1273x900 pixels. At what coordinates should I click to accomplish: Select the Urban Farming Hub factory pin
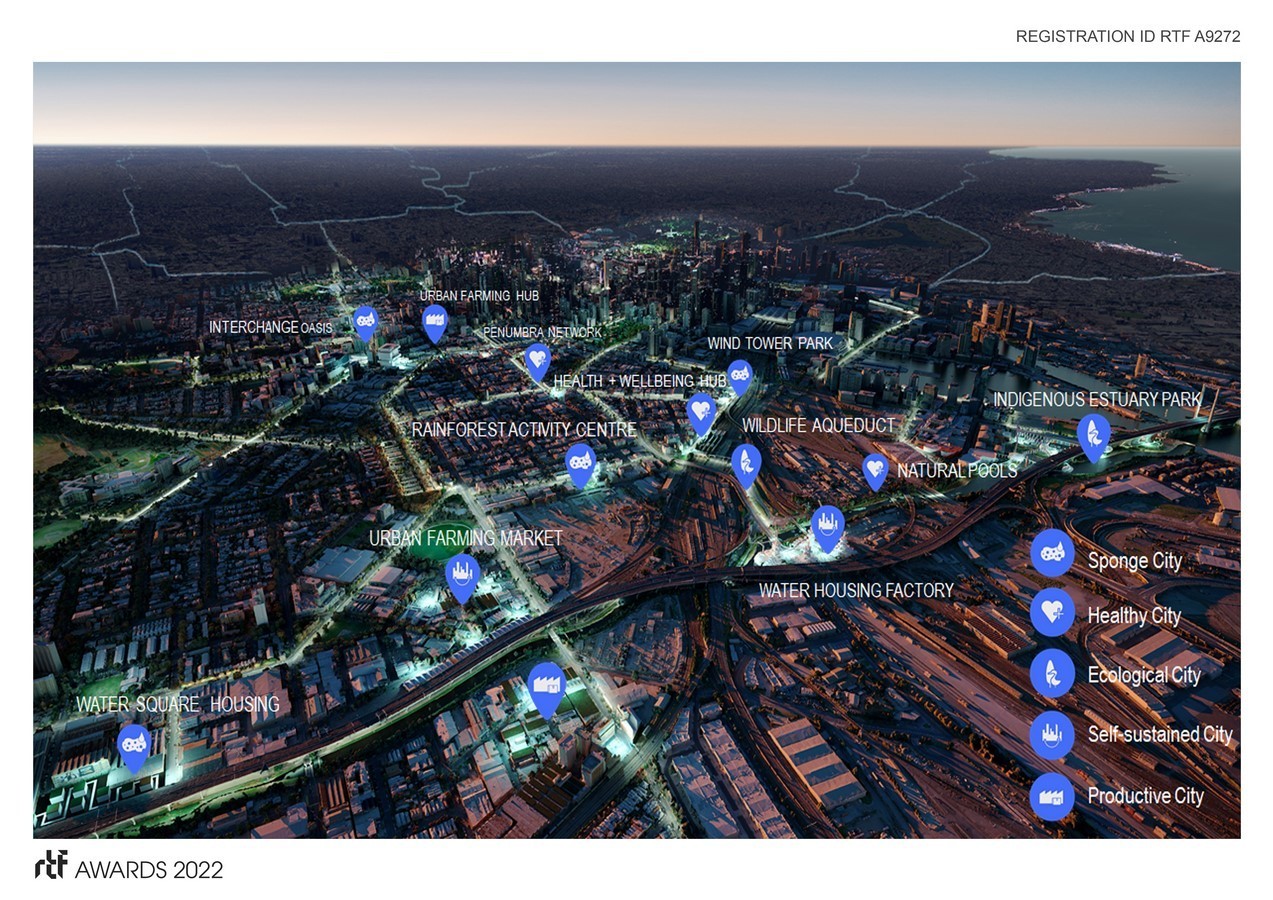point(434,321)
